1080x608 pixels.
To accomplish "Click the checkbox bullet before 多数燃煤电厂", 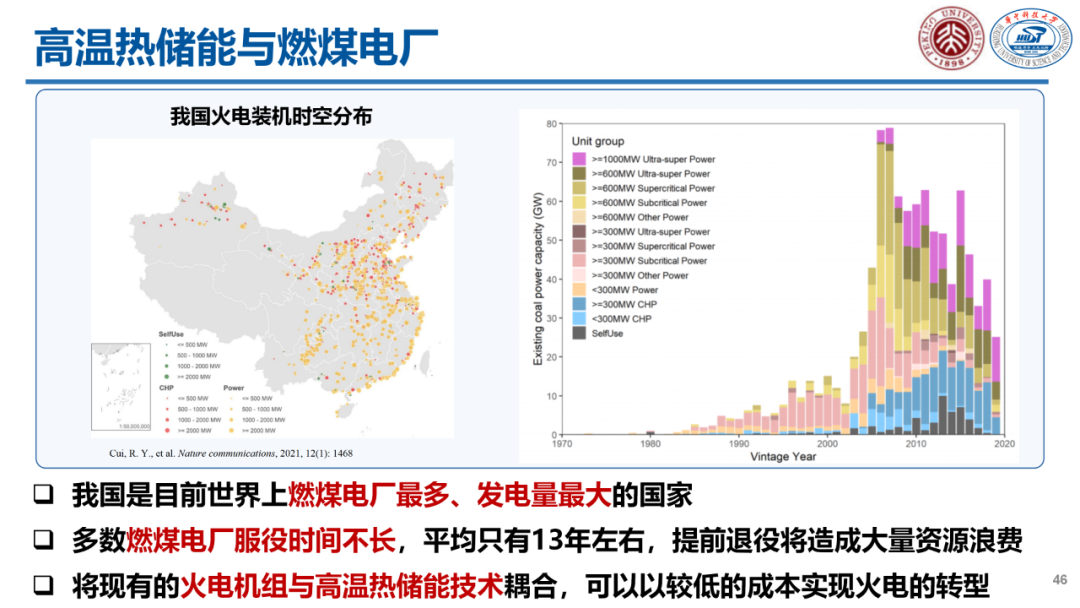I will click(x=43, y=540).
